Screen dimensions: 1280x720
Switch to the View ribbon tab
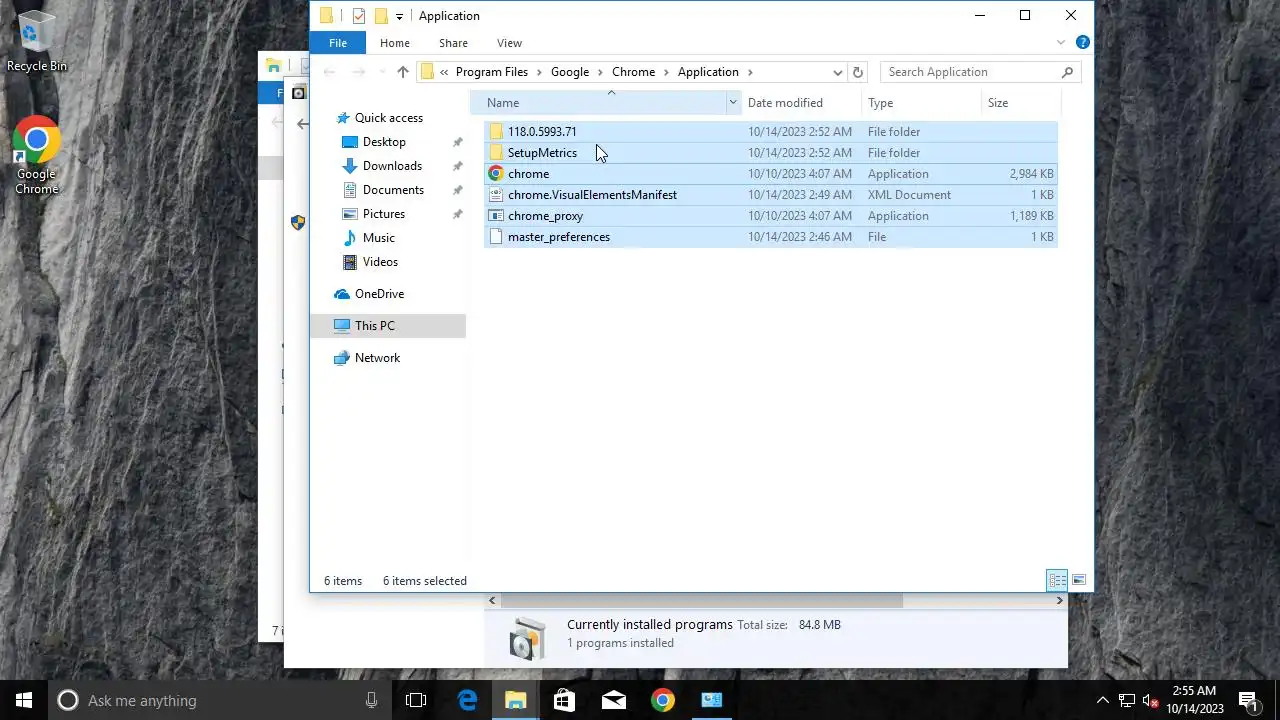point(509,43)
